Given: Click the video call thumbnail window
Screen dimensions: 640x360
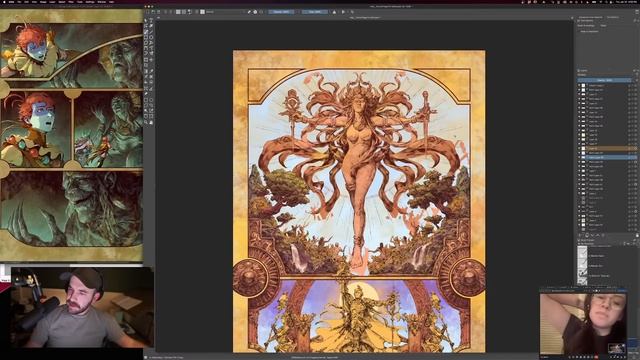Looking at the screenshot, I should coord(583,323).
